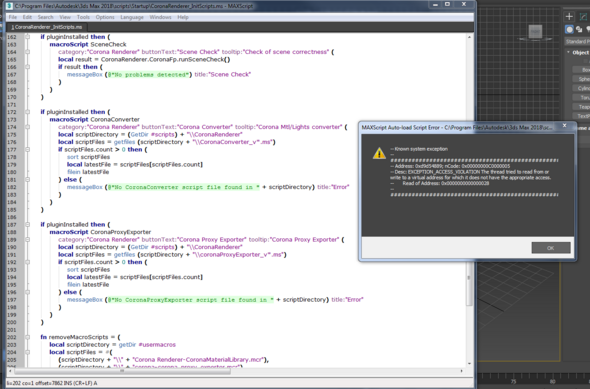Viewport: 590px width, 389px height.
Task: Collapse the Object Type rollout arrow
Action: (x=568, y=52)
